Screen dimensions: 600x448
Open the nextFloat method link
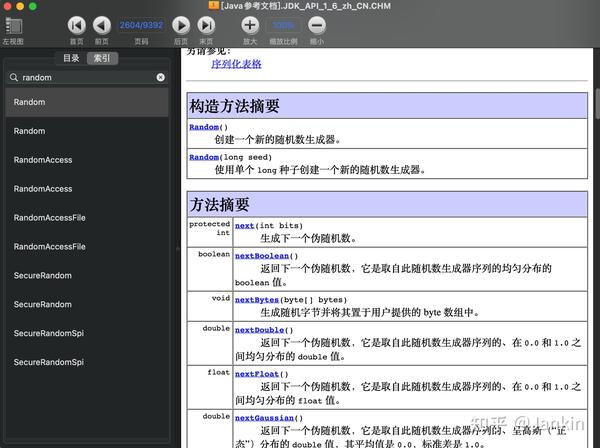coord(257,374)
